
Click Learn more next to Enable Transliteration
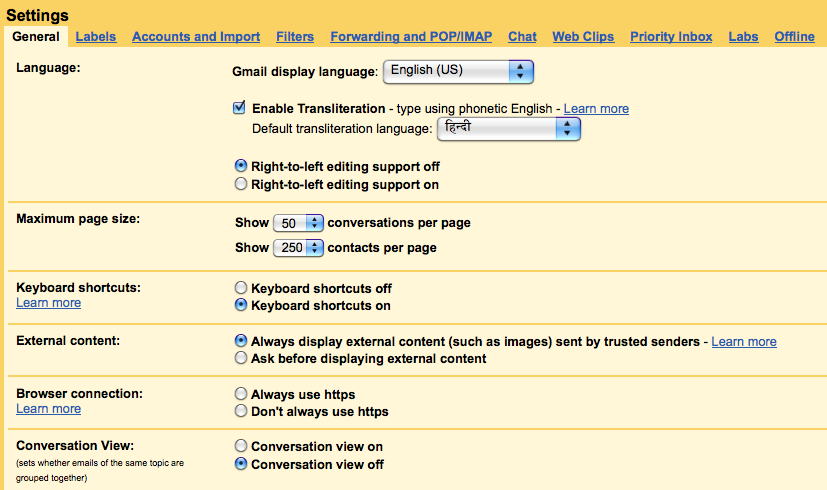tap(596, 108)
